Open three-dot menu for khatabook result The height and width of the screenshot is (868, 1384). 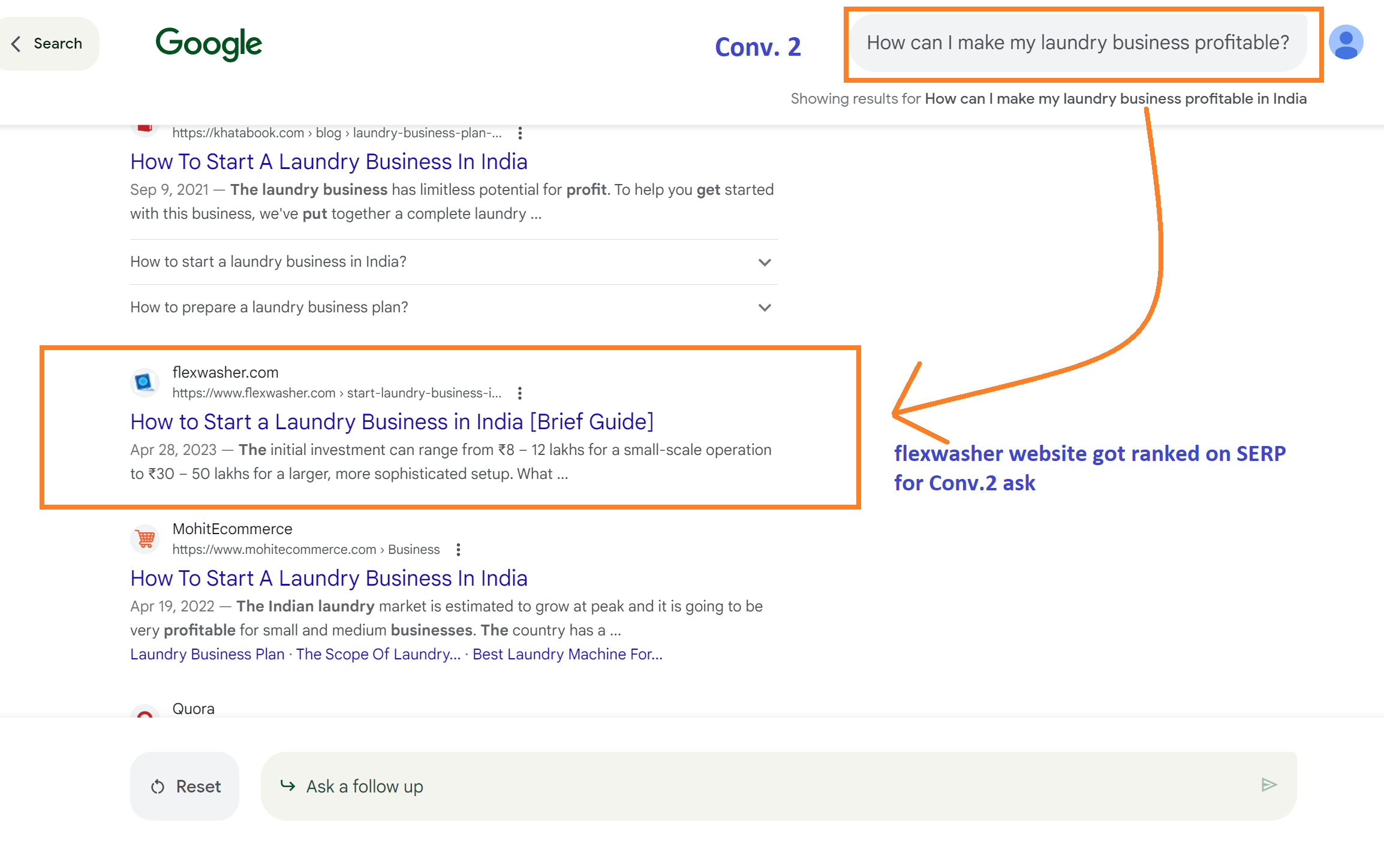(x=520, y=133)
